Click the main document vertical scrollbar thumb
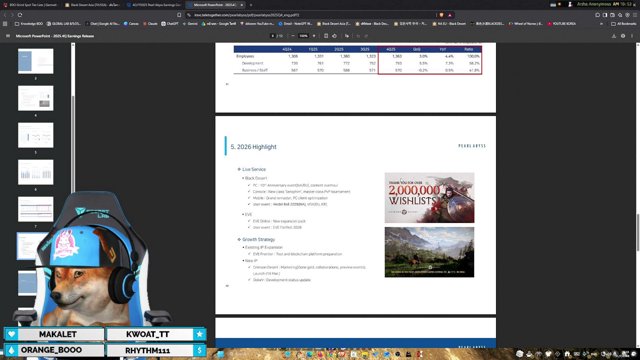 click(x=638, y=232)
